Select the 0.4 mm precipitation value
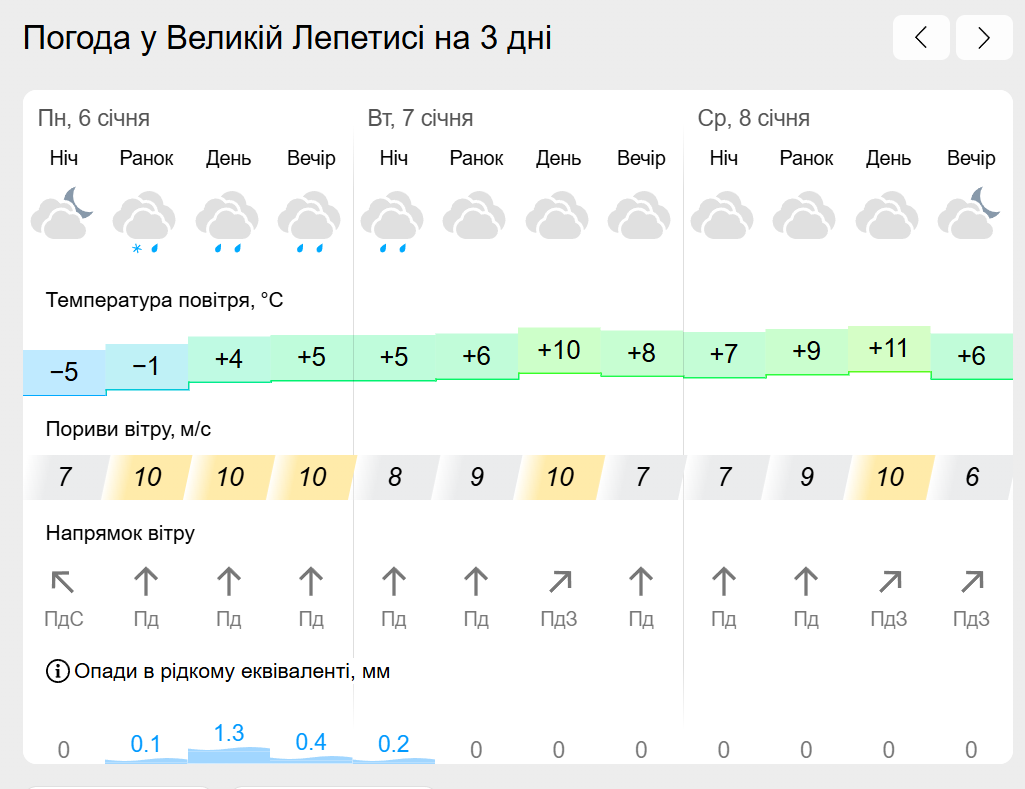Viewport: 1025px width, 789px height. pos(311,742)
